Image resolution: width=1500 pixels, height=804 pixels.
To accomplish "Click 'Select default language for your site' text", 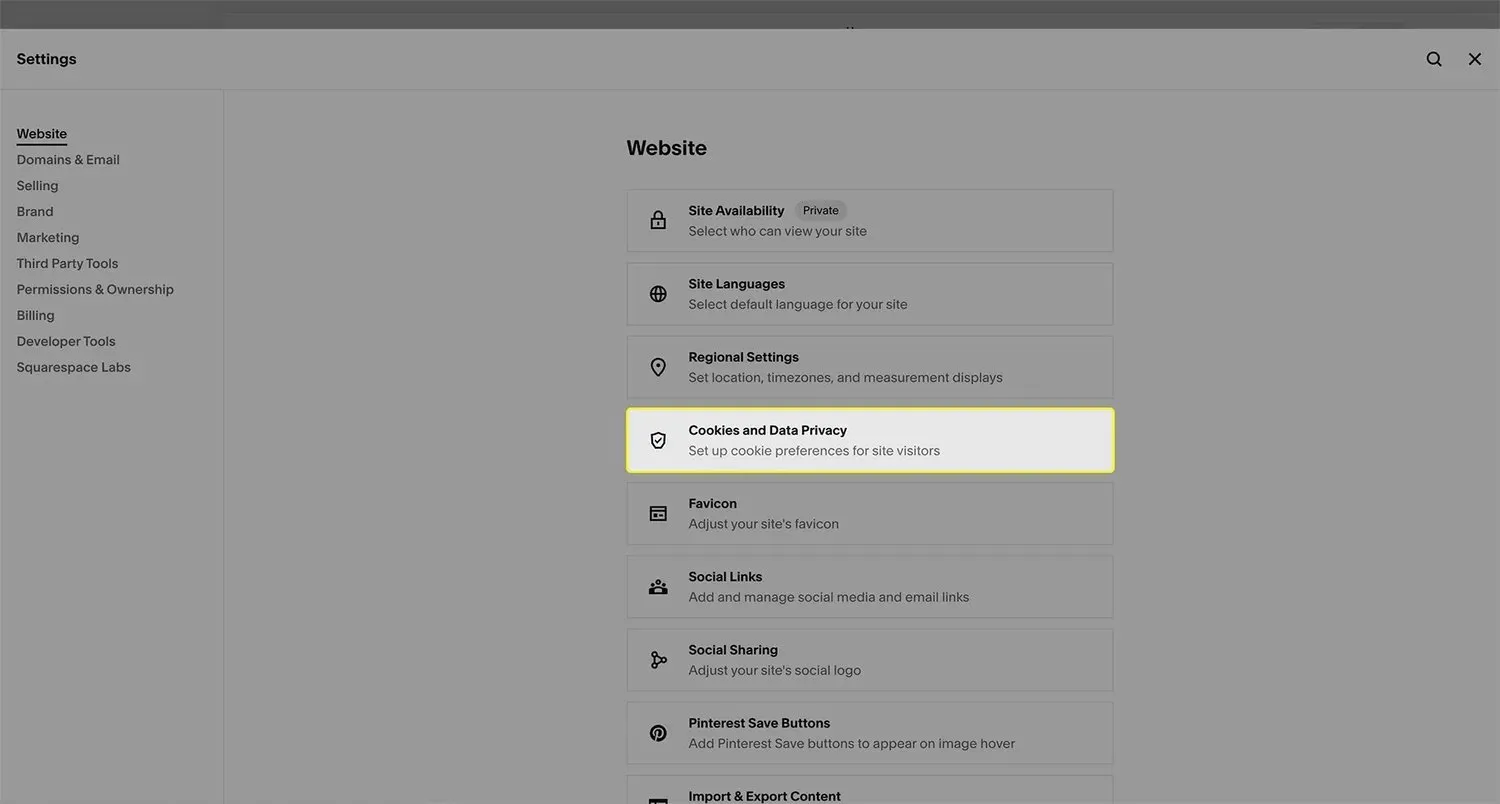I will click(x=798, y=304).
